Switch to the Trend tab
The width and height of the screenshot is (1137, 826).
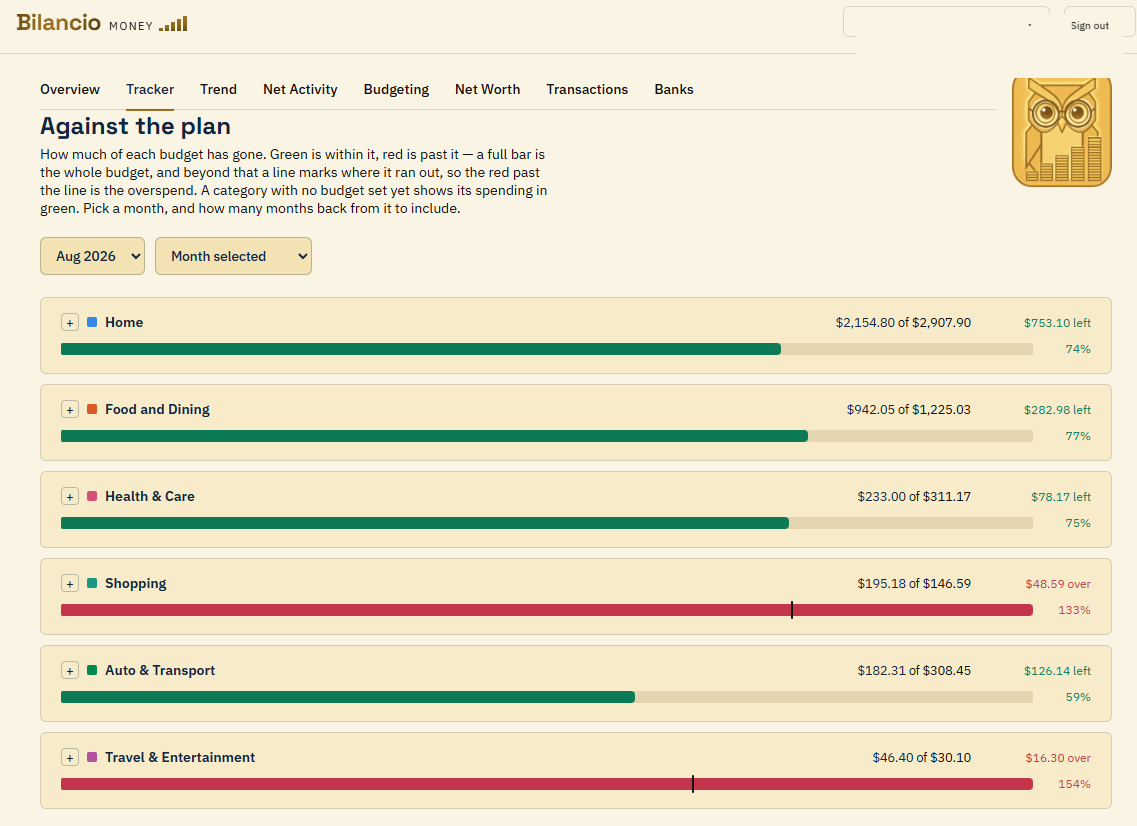218,89
